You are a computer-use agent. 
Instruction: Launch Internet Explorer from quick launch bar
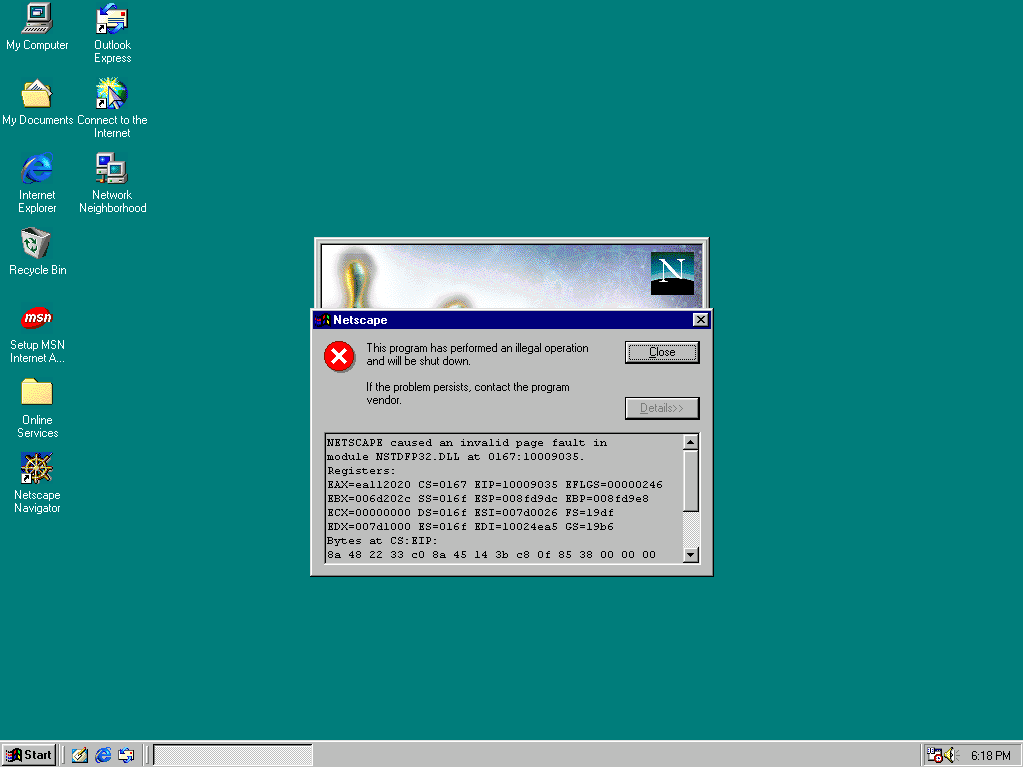pyautogui.click(x=103, y=755)
